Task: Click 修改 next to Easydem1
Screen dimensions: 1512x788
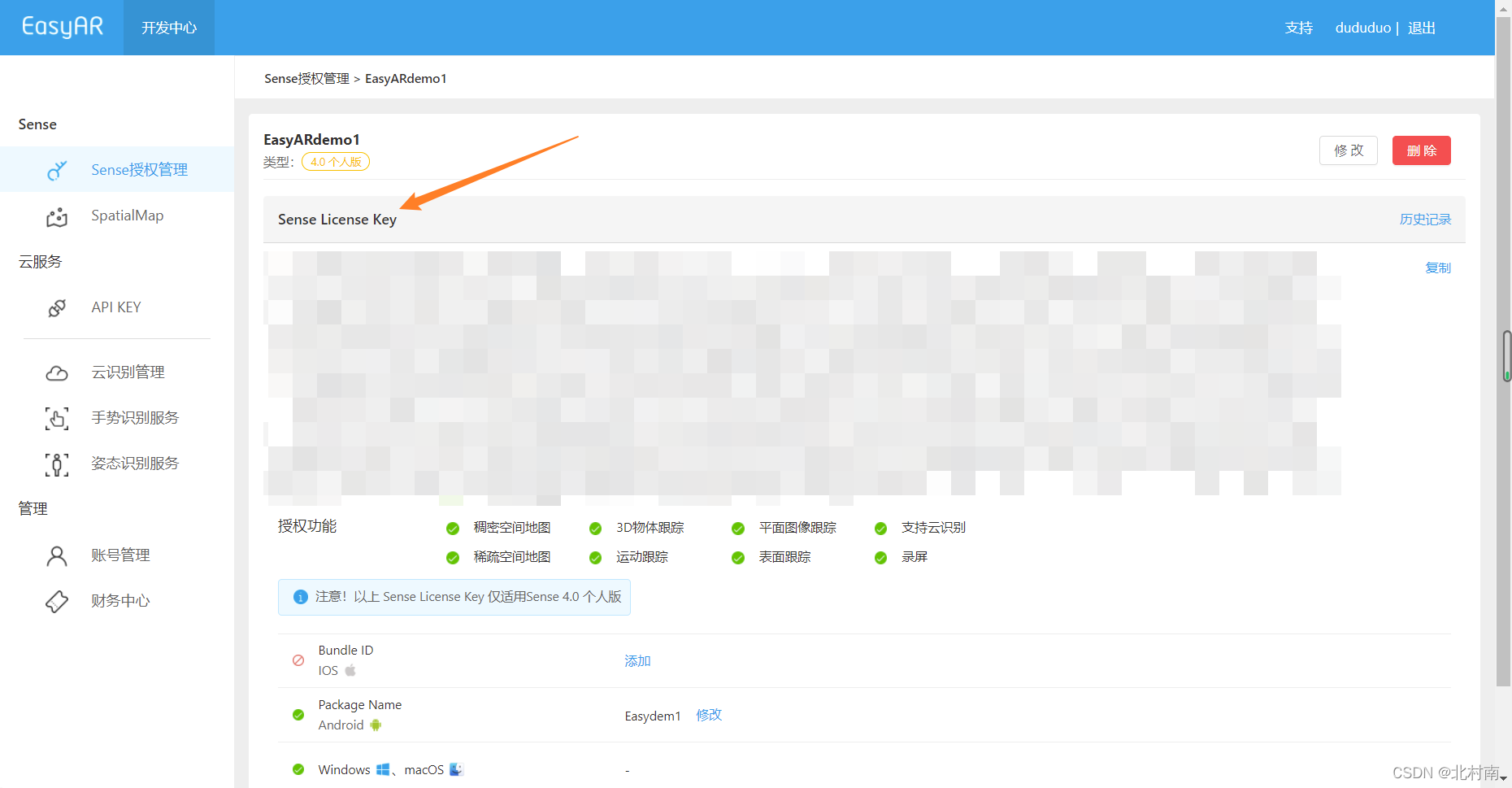Action: (x=709, y=715)
